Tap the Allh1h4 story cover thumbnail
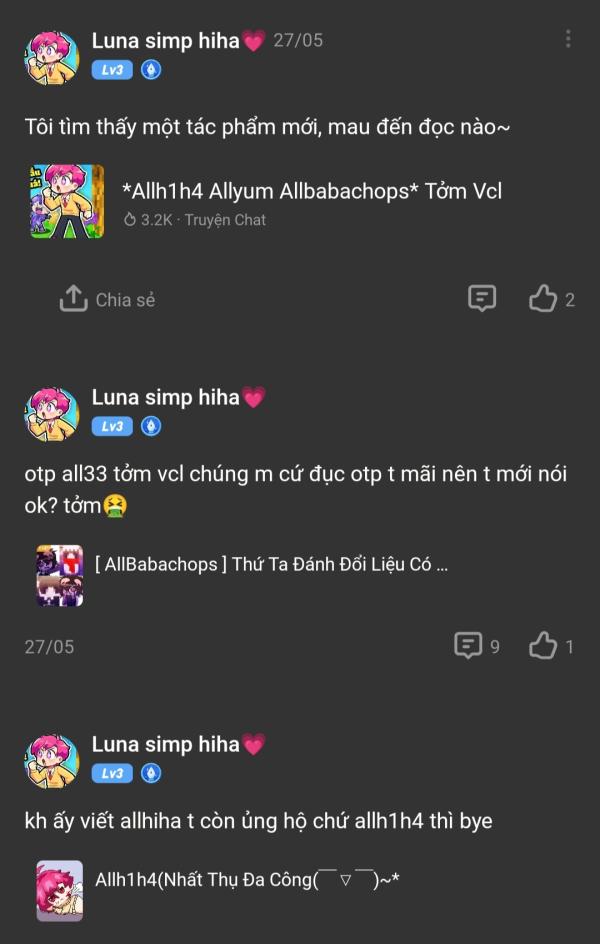The width and height of the screenshot is (600, 944). pyautogui.click(x=60, y=890)
